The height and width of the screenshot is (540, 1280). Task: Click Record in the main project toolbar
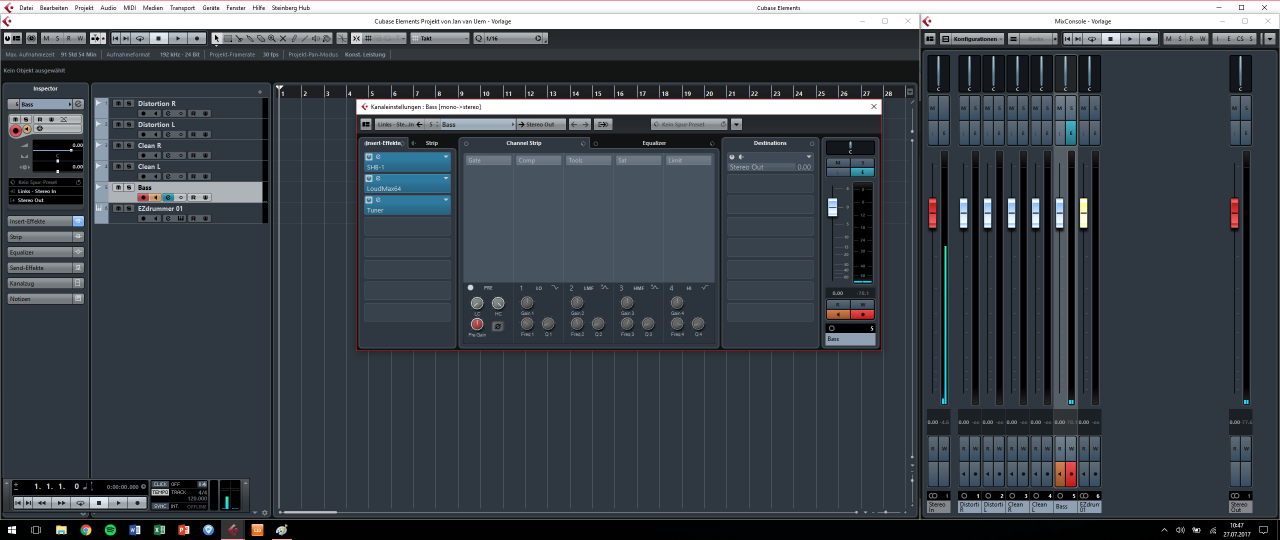pos(197,38)
